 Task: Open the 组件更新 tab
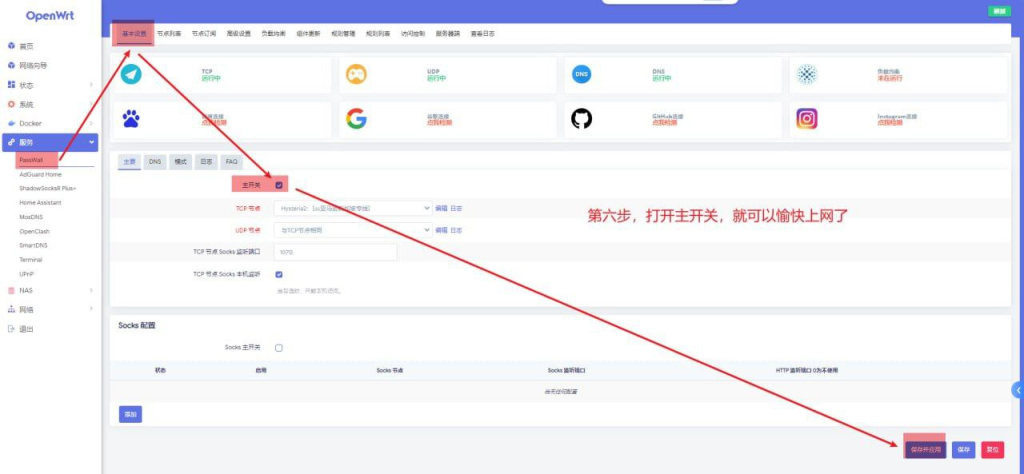308,33
